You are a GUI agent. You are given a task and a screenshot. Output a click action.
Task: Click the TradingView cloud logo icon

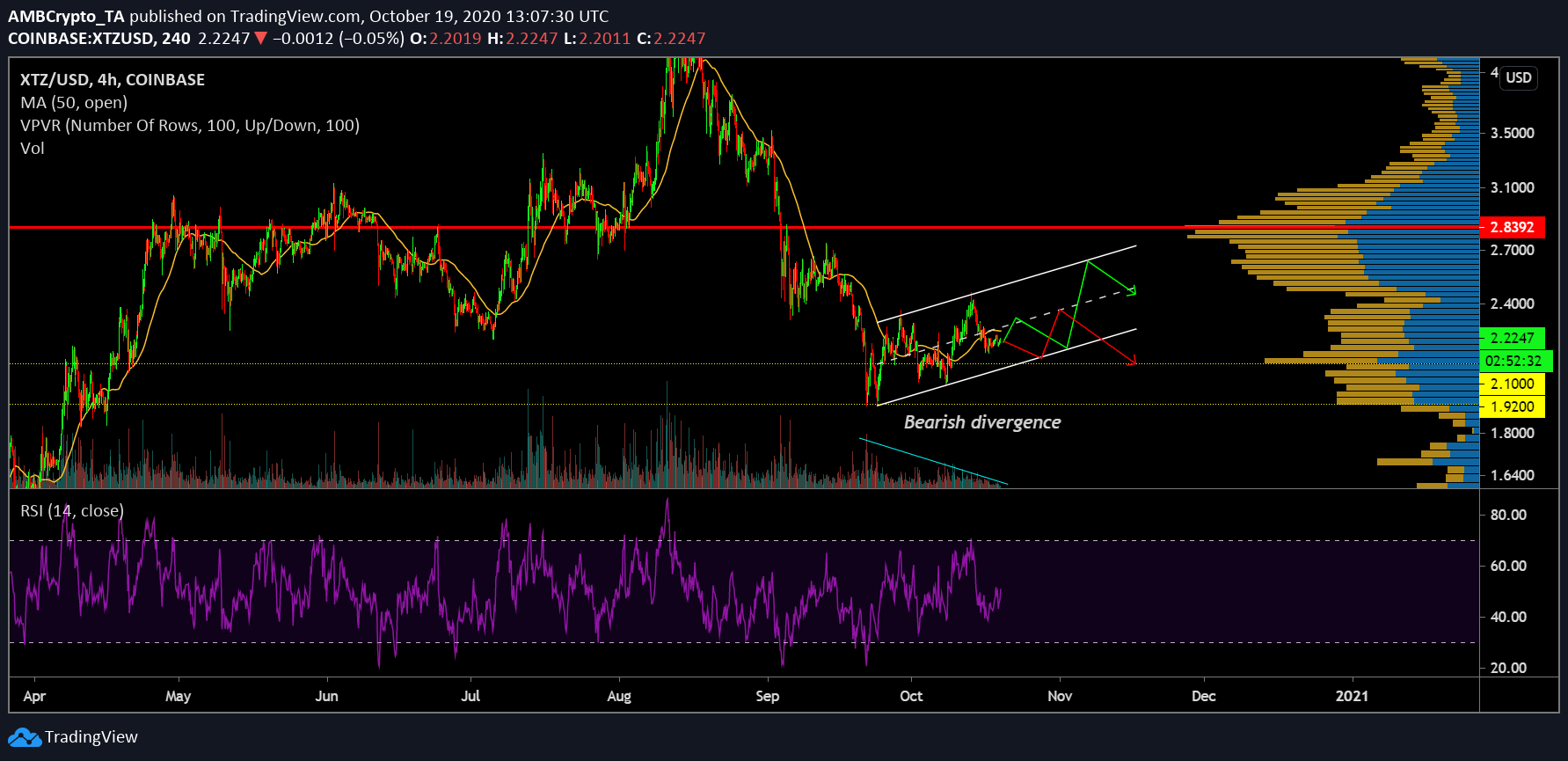click(24, 737)
